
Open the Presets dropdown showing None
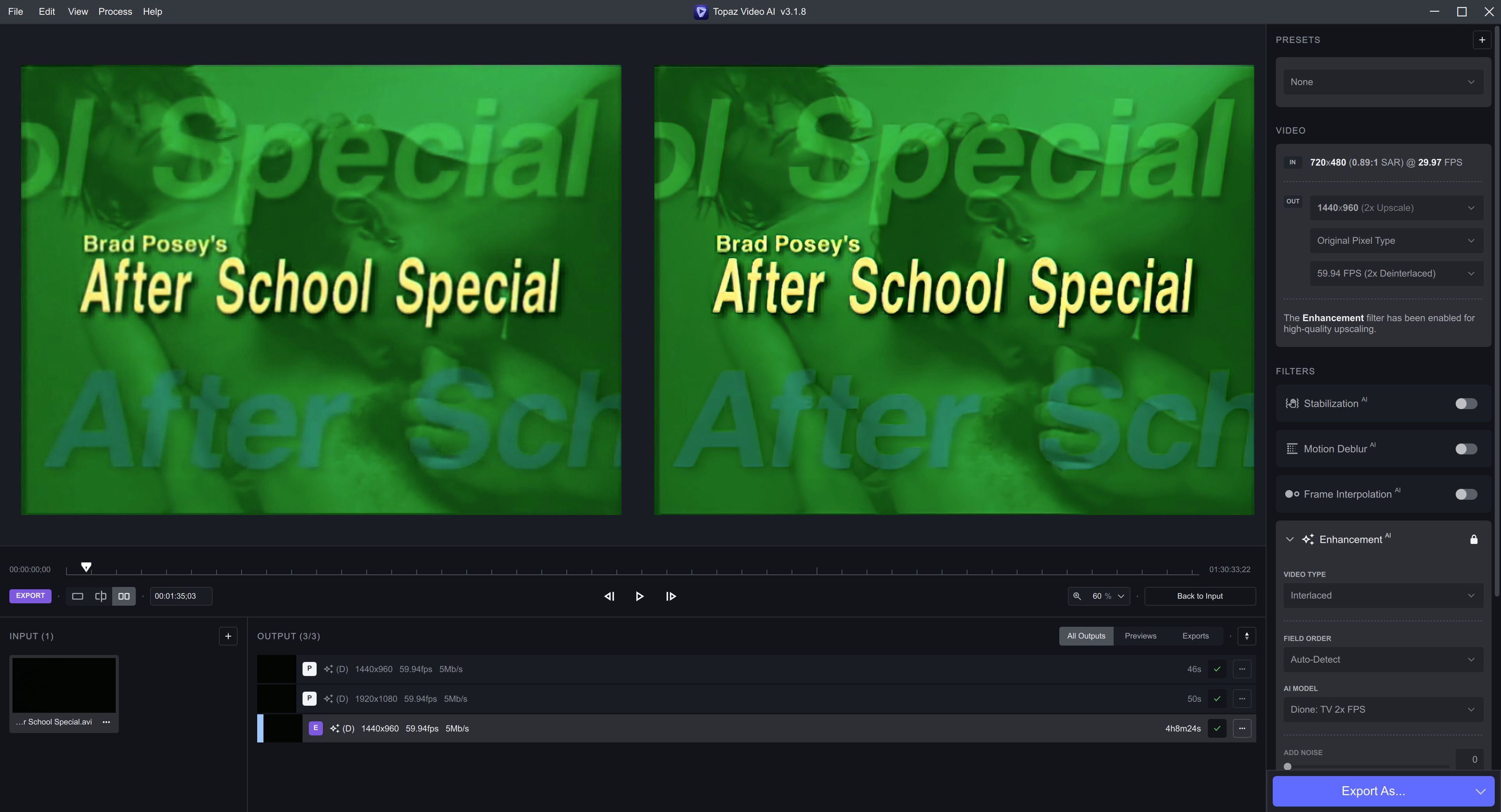(1383, 82)
